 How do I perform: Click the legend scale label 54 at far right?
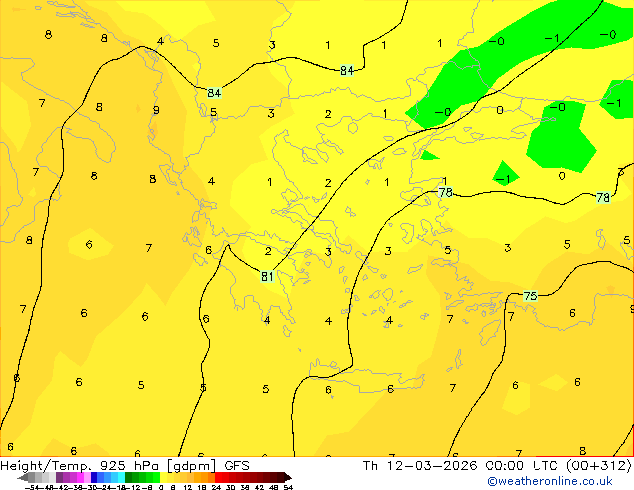tap(288, 487)
